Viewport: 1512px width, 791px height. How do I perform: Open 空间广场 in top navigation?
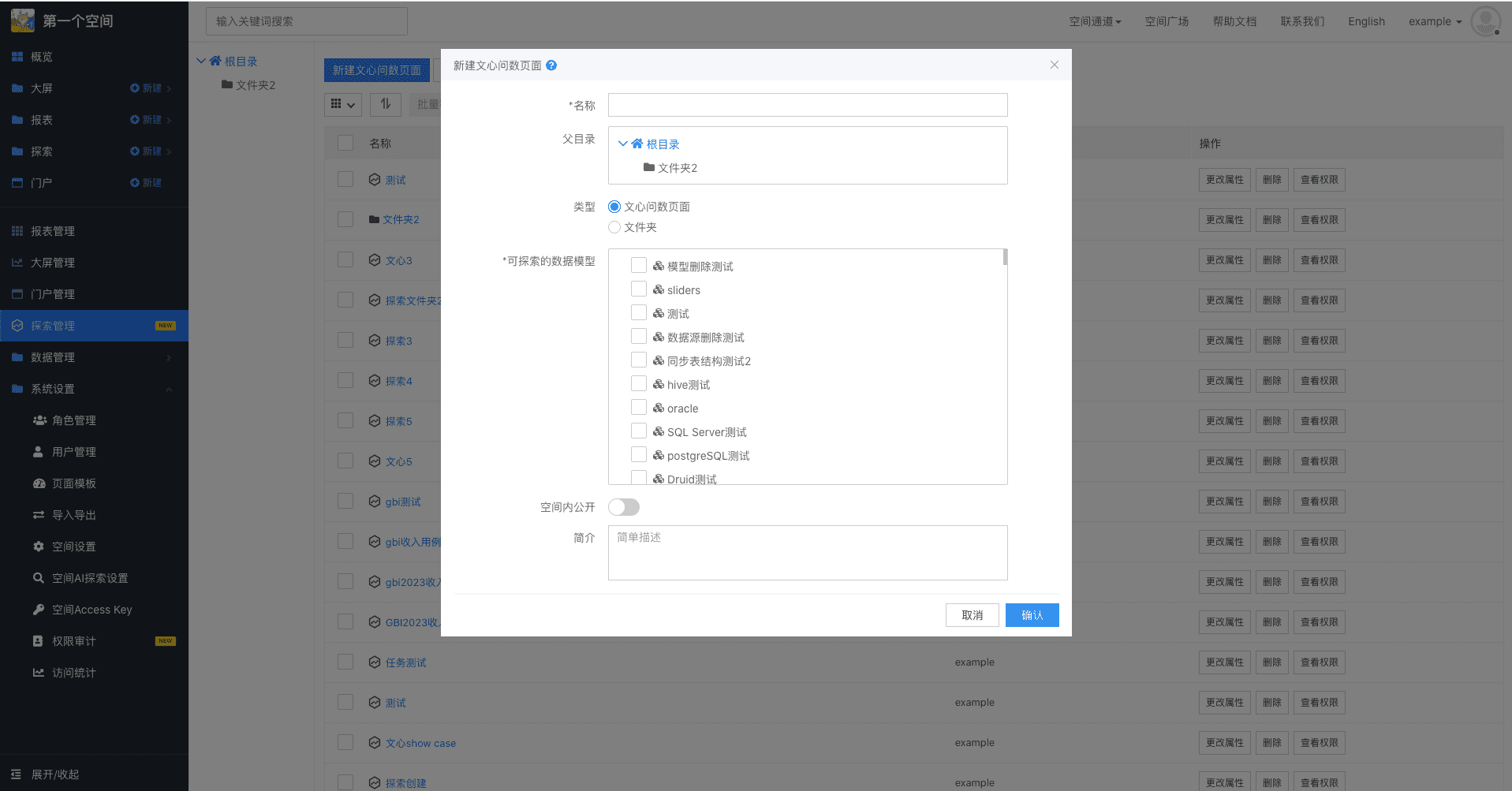pyautogui.click(x=1167, y=21)
